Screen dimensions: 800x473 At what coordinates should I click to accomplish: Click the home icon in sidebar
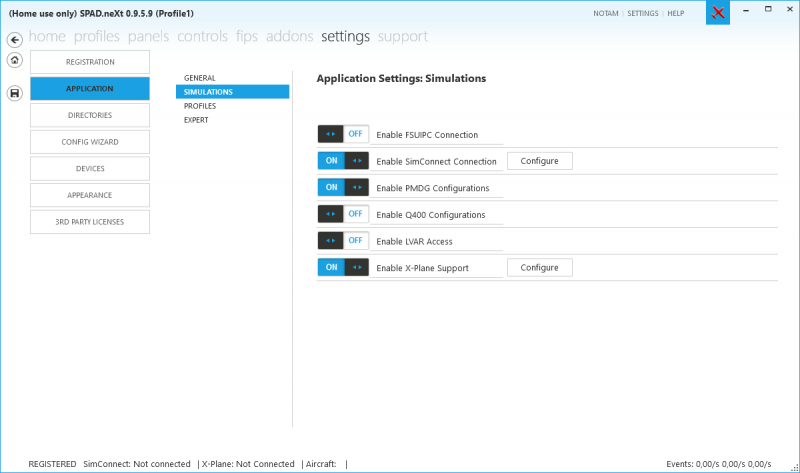[x=15, y=60]
